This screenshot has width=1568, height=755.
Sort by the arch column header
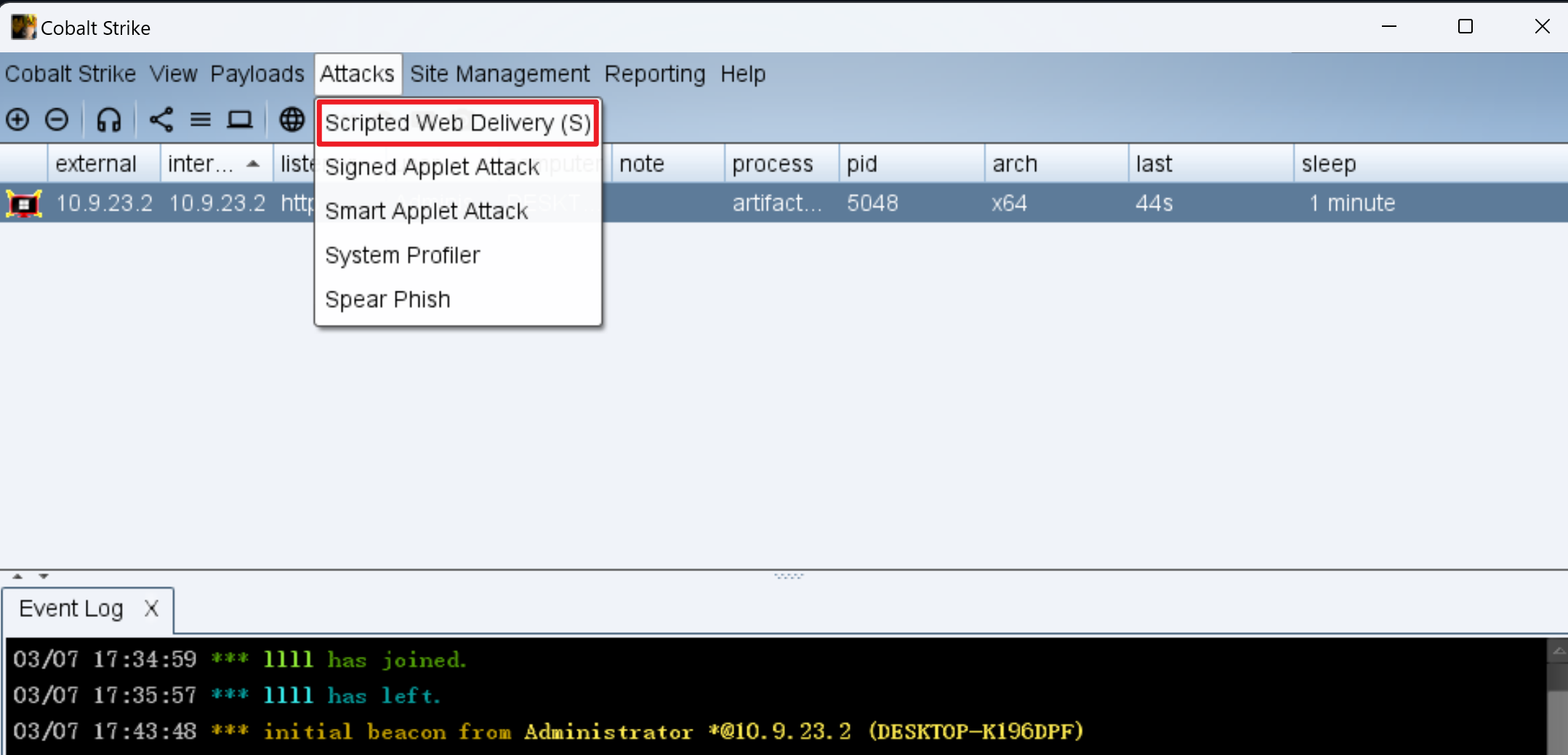[x=1056, y=163]
